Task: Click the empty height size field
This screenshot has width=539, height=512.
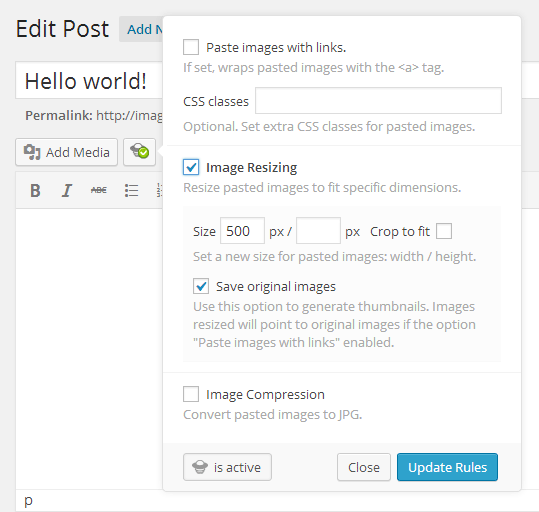Action: (x=318, y=230)
